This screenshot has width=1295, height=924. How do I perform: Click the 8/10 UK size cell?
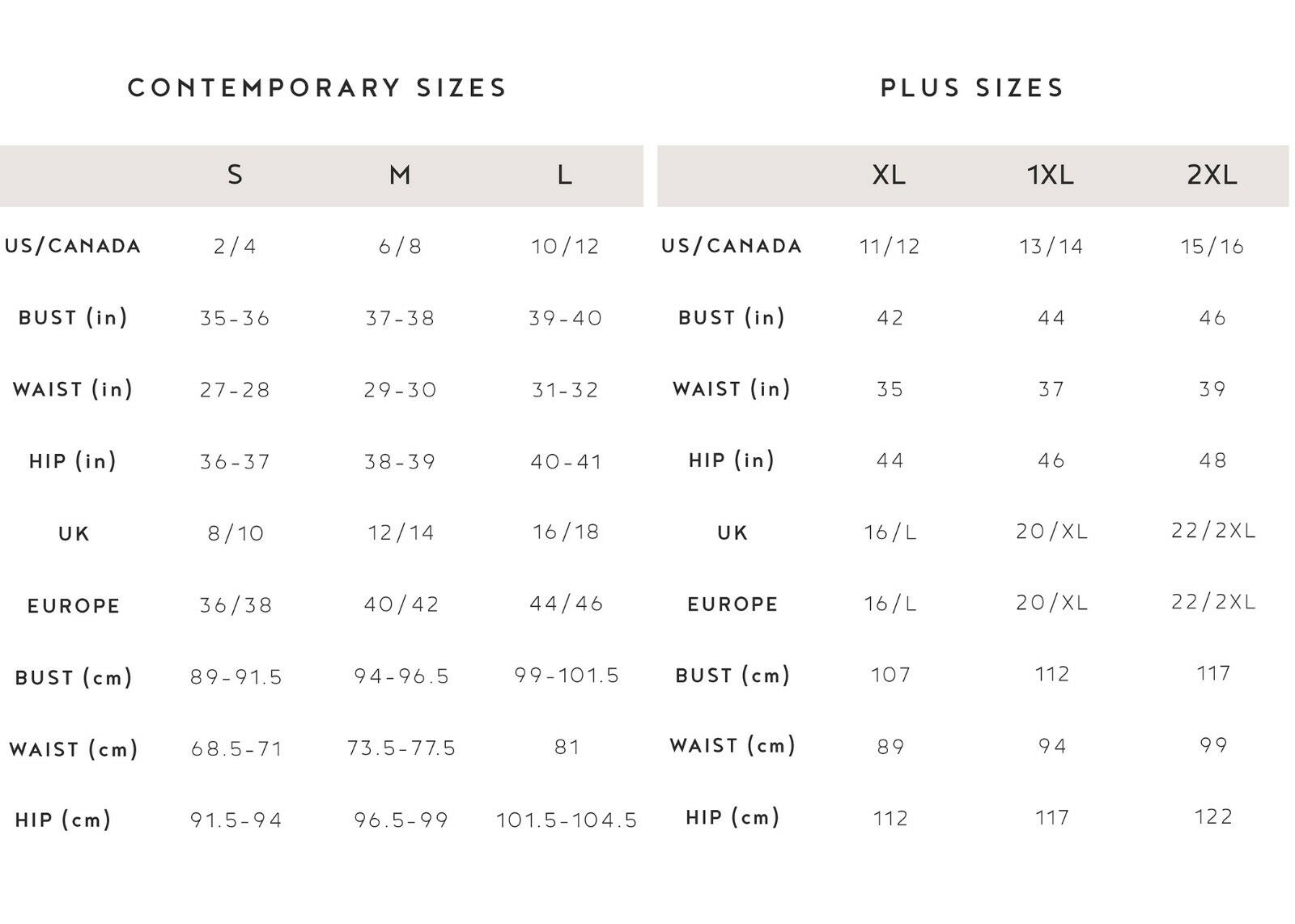pyautogui.click(x=236, y=533)
